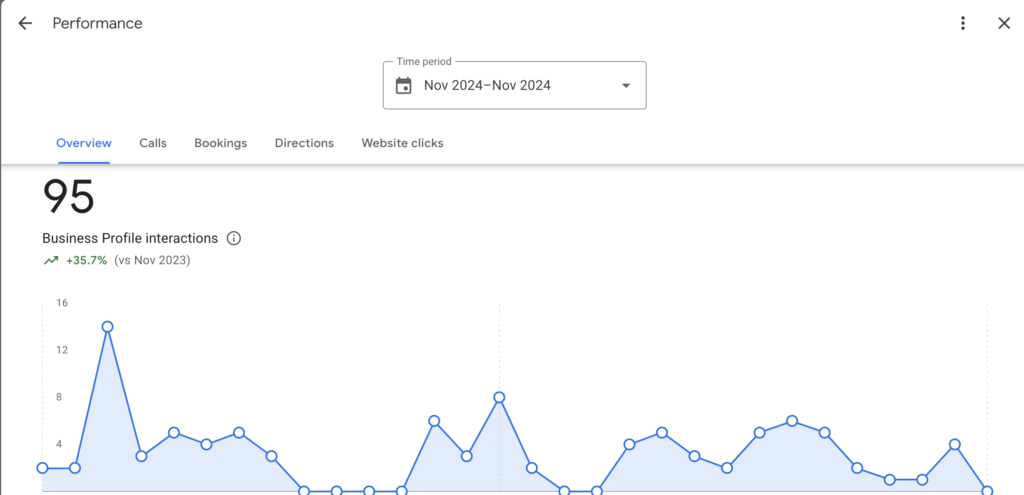This screenshot has height=495, width=1024.
Task: Select the Directions tab
Action: (304, 143)
